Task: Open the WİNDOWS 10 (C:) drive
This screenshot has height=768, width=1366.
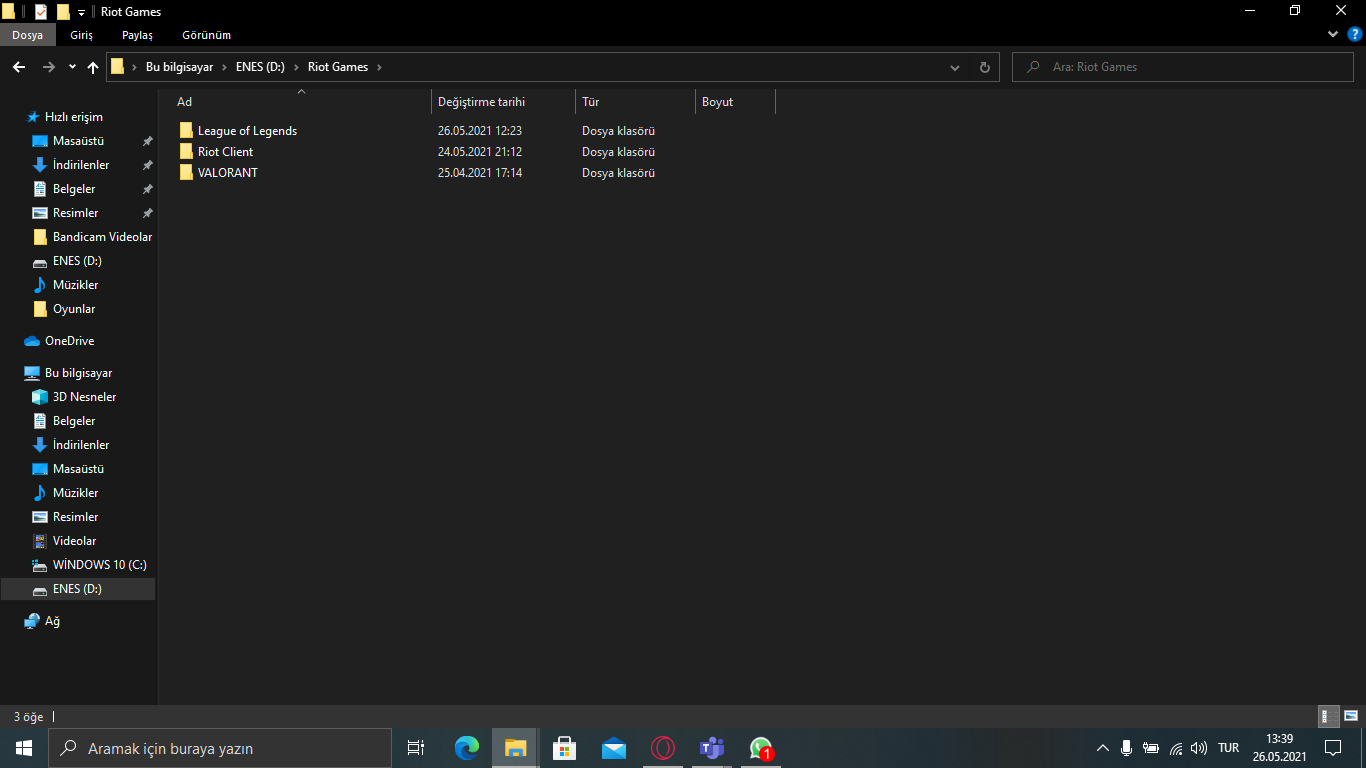Action: coord(99,565)
